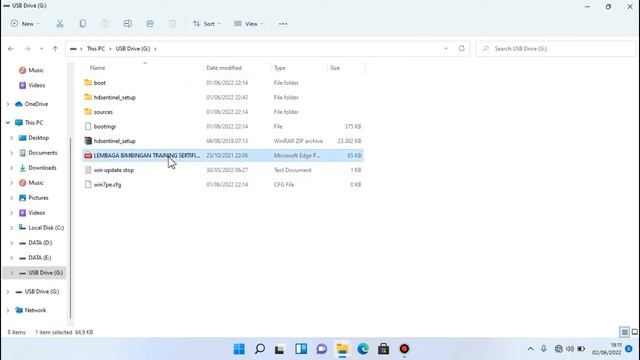Select win update stop text document
This screenshot has width=640, height=360.
pyautogui.click(x=113, y=170)
